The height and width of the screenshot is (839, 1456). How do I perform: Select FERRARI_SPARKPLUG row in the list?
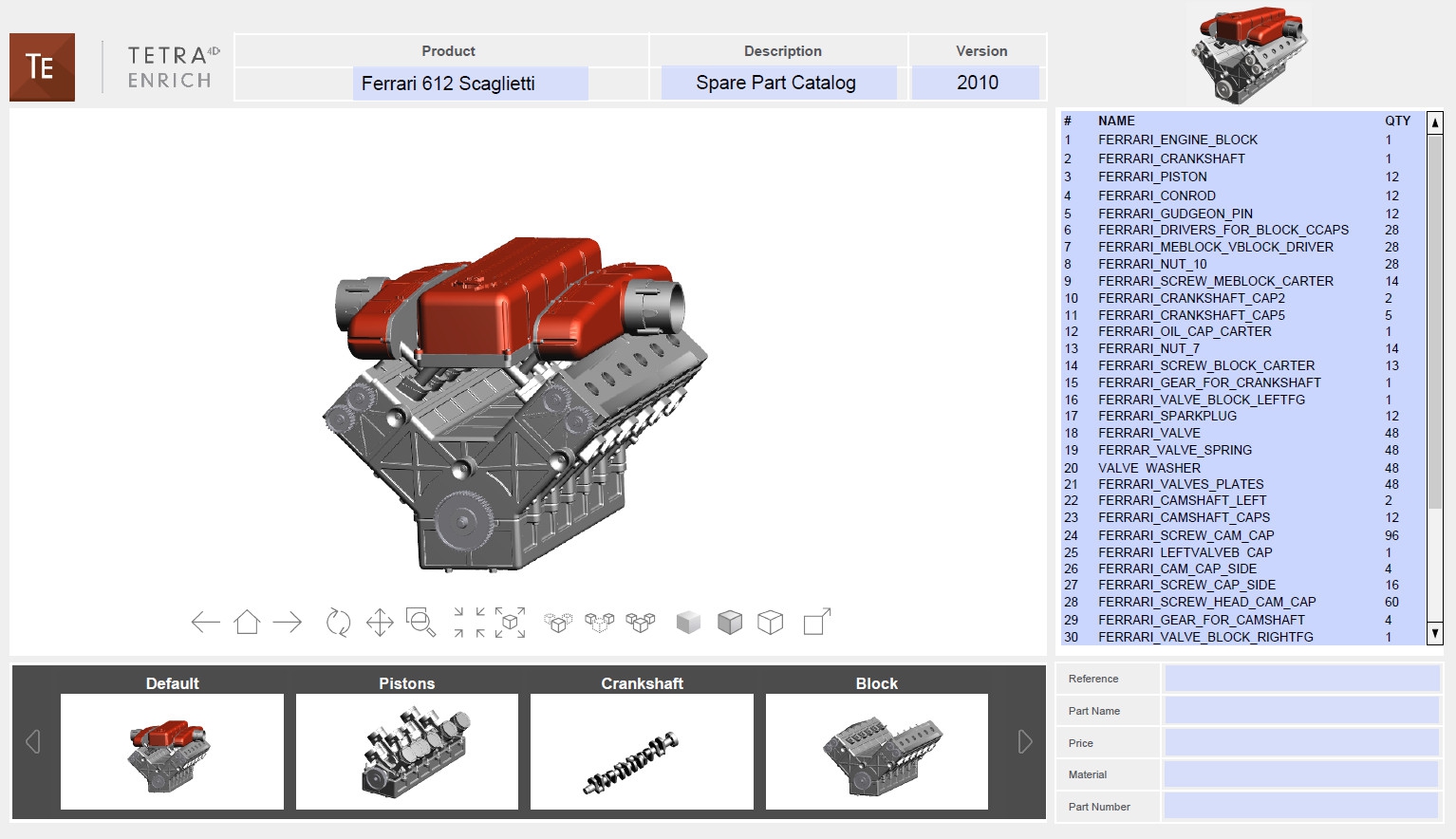coord(1167,416)
